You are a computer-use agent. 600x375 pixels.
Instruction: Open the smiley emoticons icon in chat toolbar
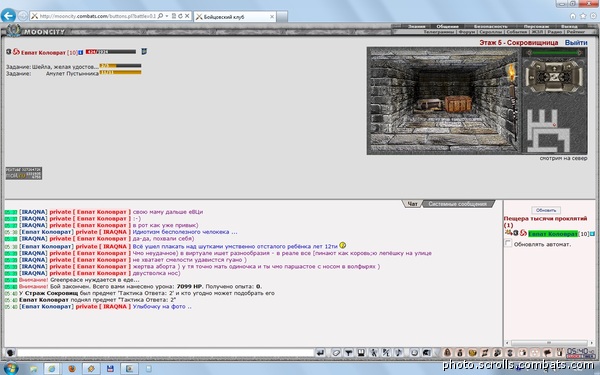tap(414, 352)
